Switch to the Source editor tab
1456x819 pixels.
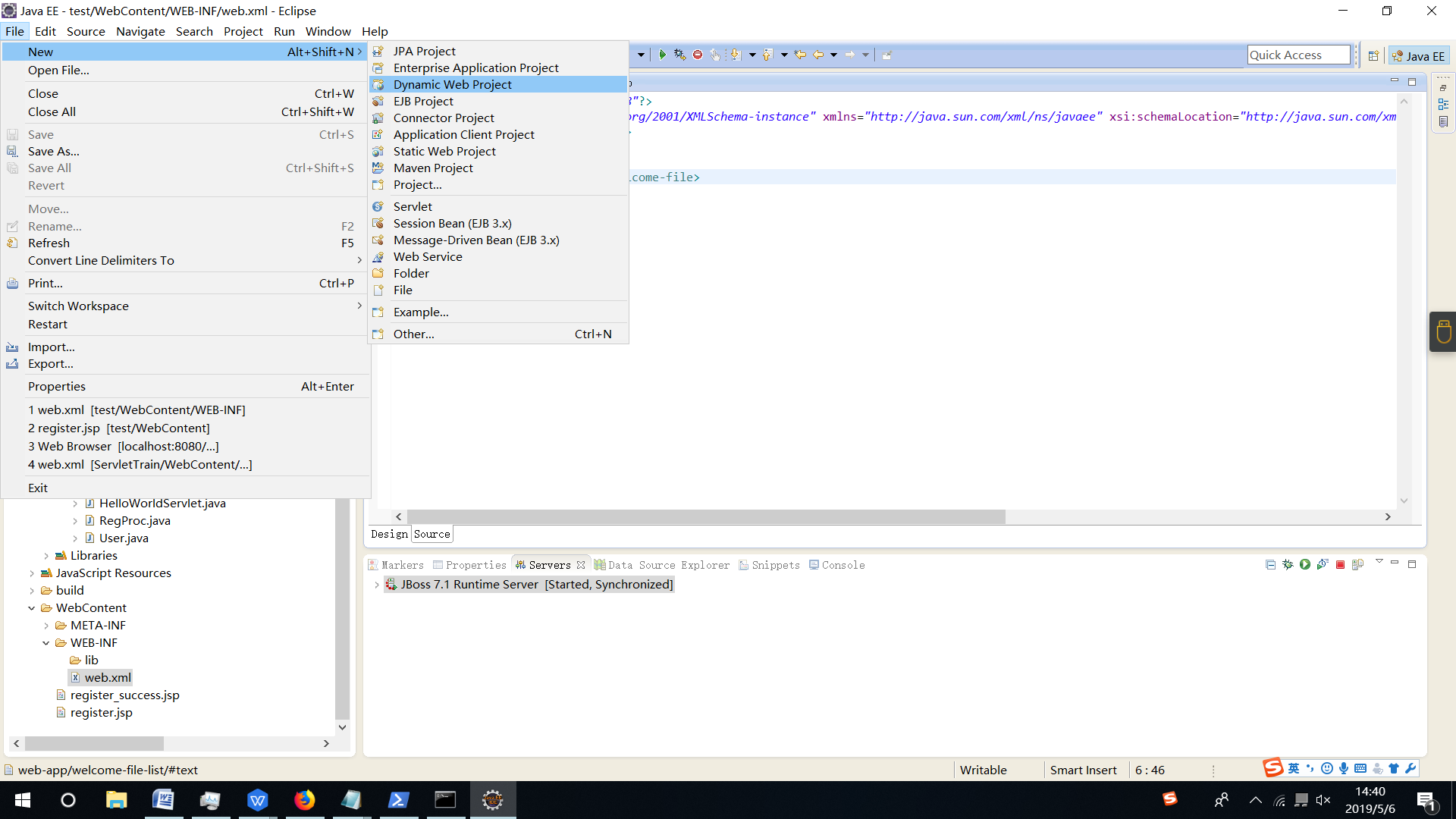click(431, 534)
